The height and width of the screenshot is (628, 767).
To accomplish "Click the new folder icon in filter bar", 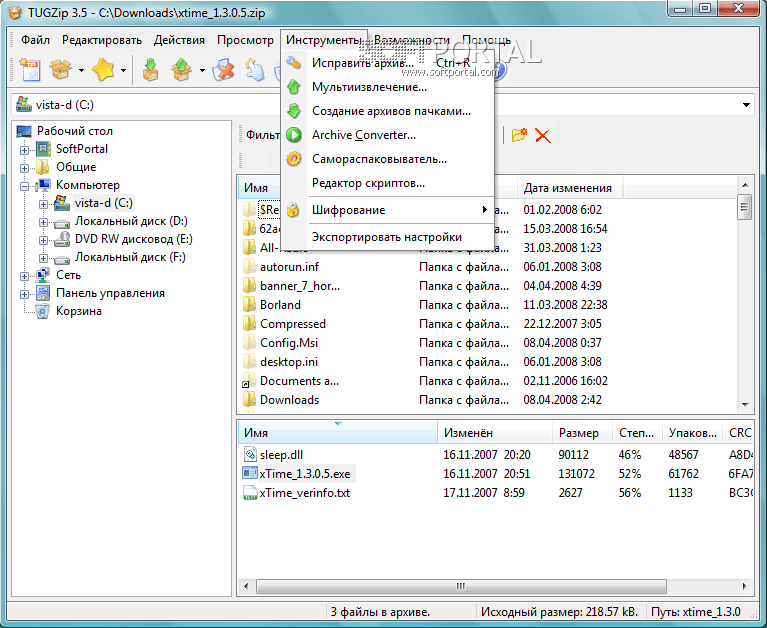I will pyautogui.click(x=519, y=135).
